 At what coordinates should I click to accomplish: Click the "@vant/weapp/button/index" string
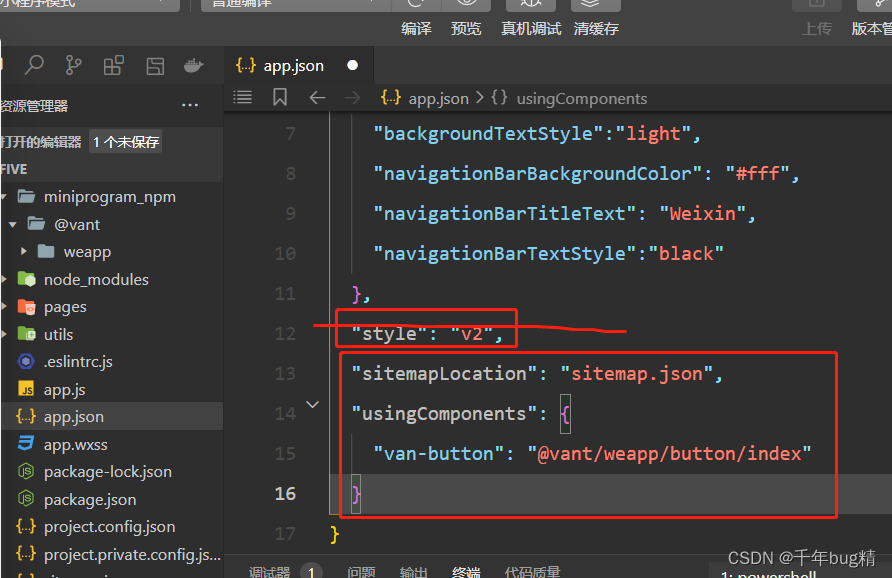click(x=669, y=453)
